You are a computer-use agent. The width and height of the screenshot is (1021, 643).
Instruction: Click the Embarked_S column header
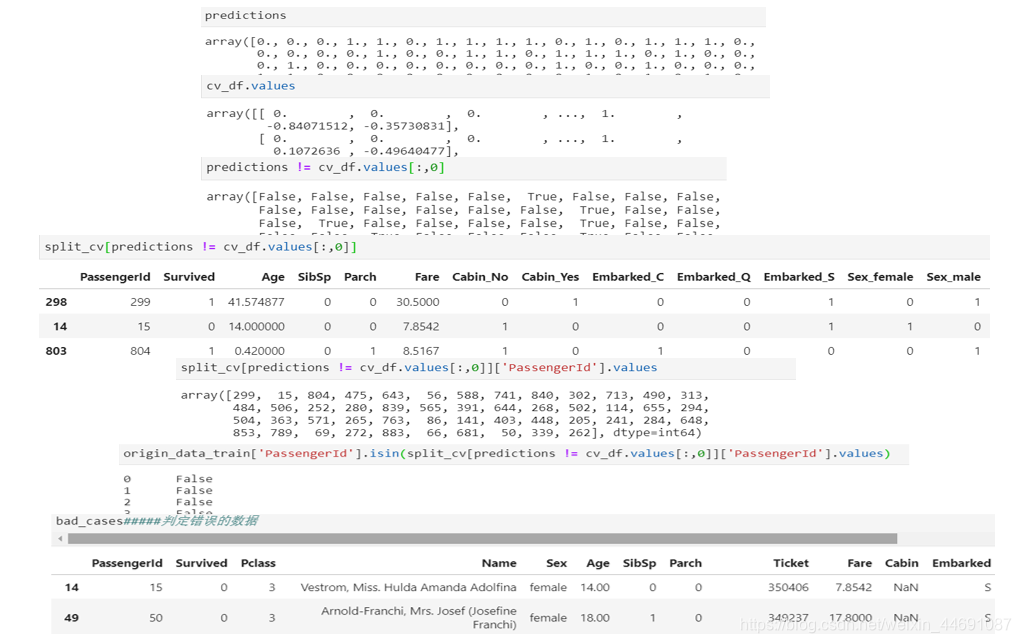pos(799,277)
